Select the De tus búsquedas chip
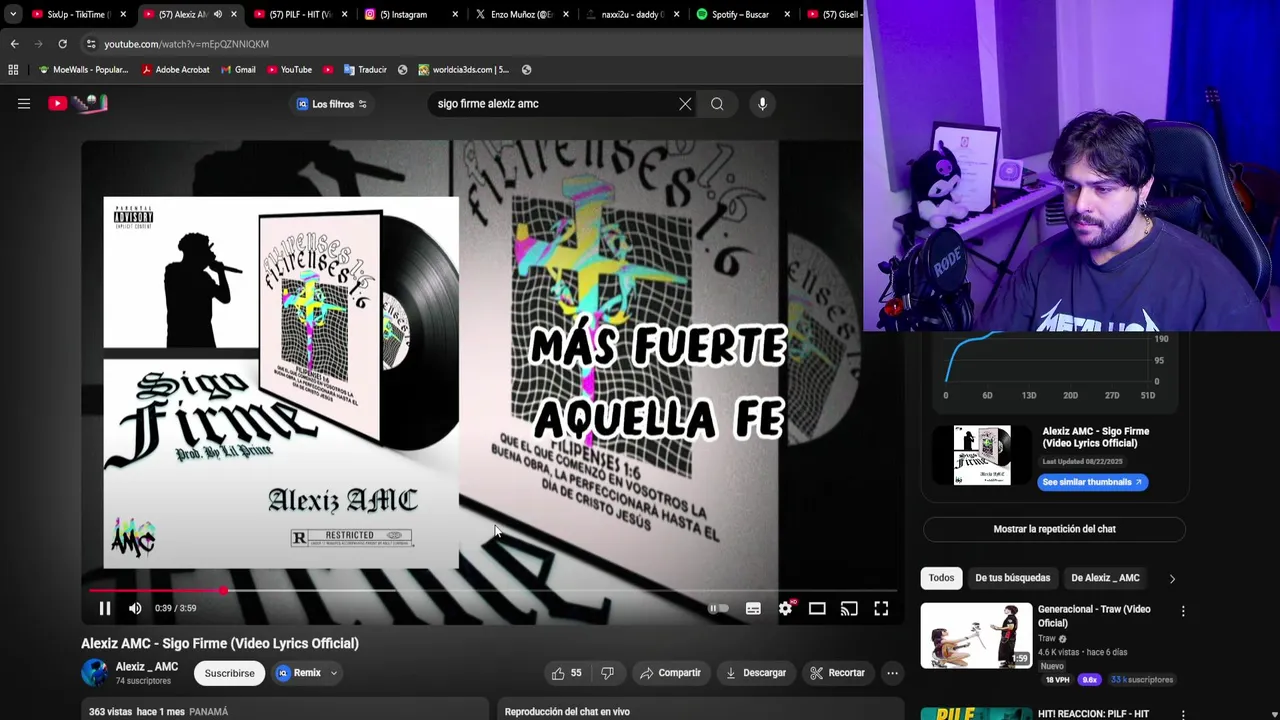 click(1012, 578)
